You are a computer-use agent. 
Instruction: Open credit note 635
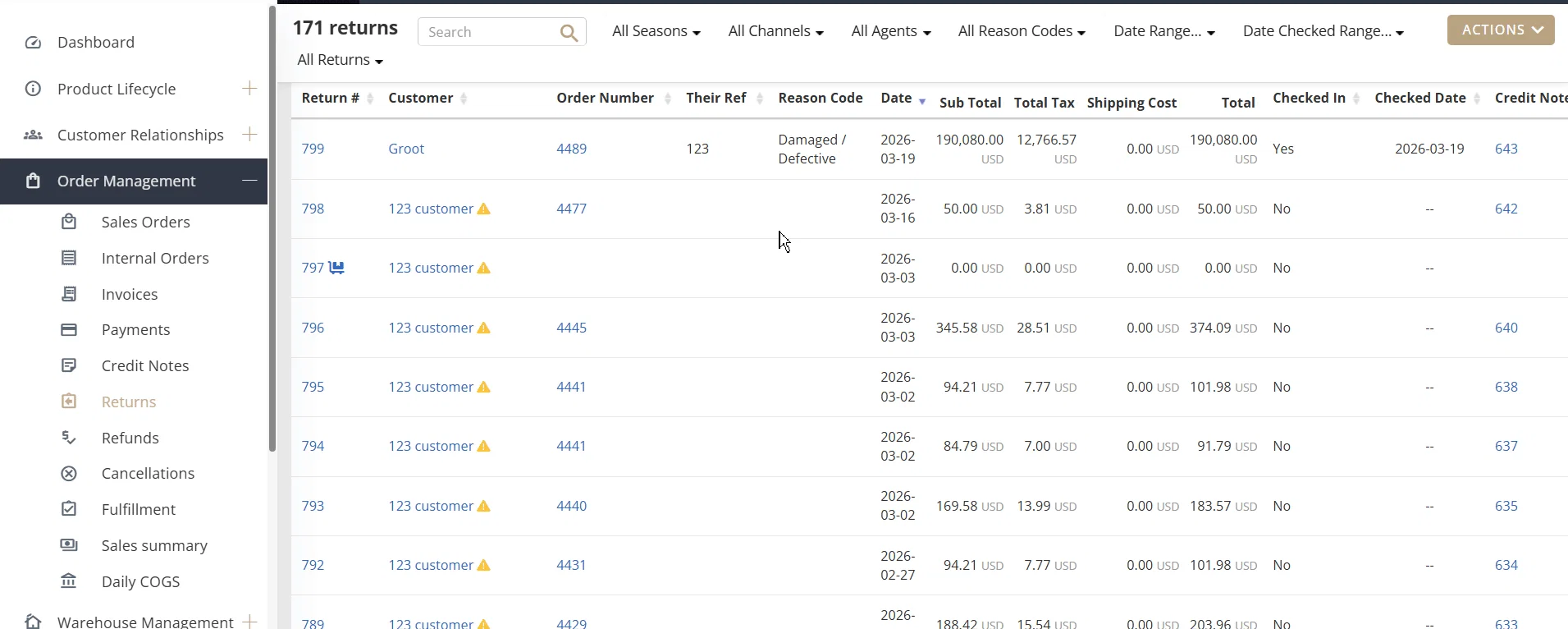coord(1506,506)
